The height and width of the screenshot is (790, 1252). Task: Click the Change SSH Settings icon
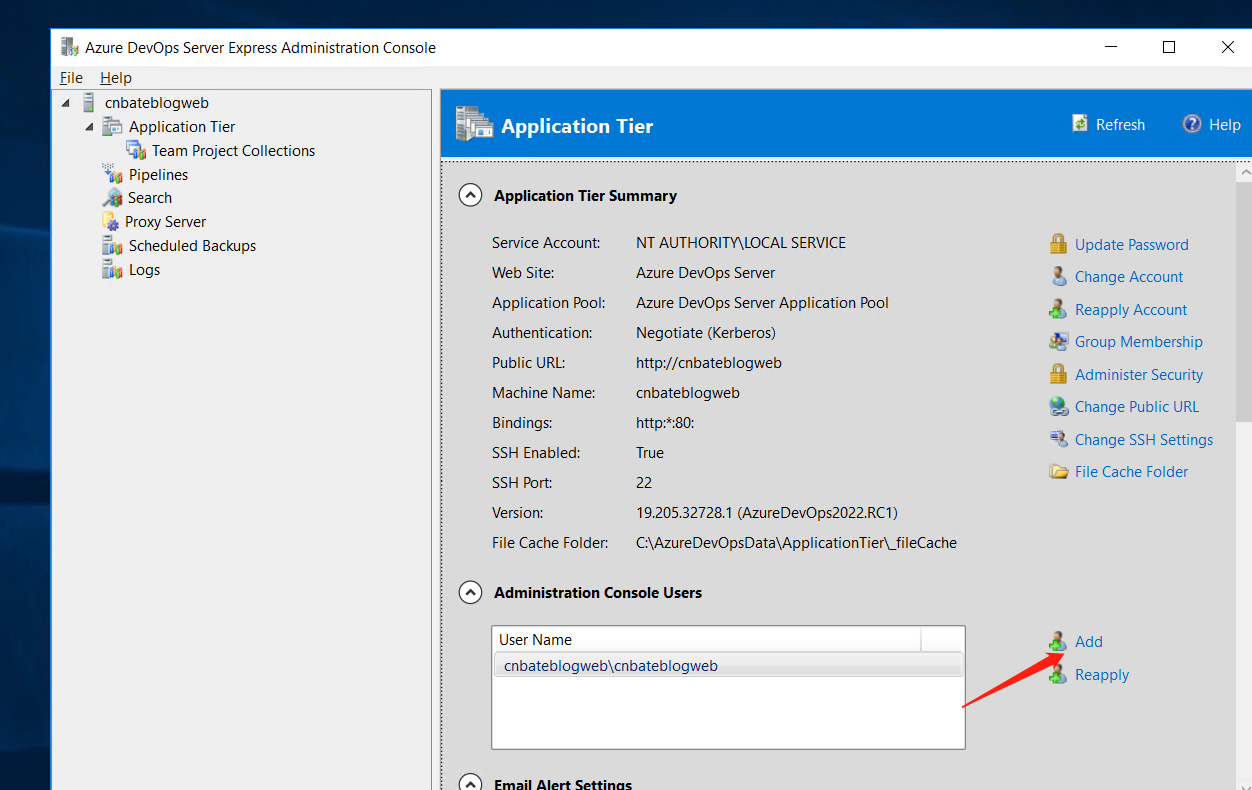1058,439
